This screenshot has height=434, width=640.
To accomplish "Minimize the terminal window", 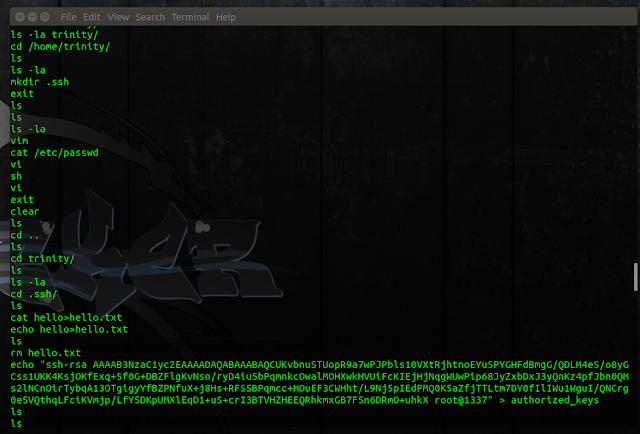I will 32,17.
